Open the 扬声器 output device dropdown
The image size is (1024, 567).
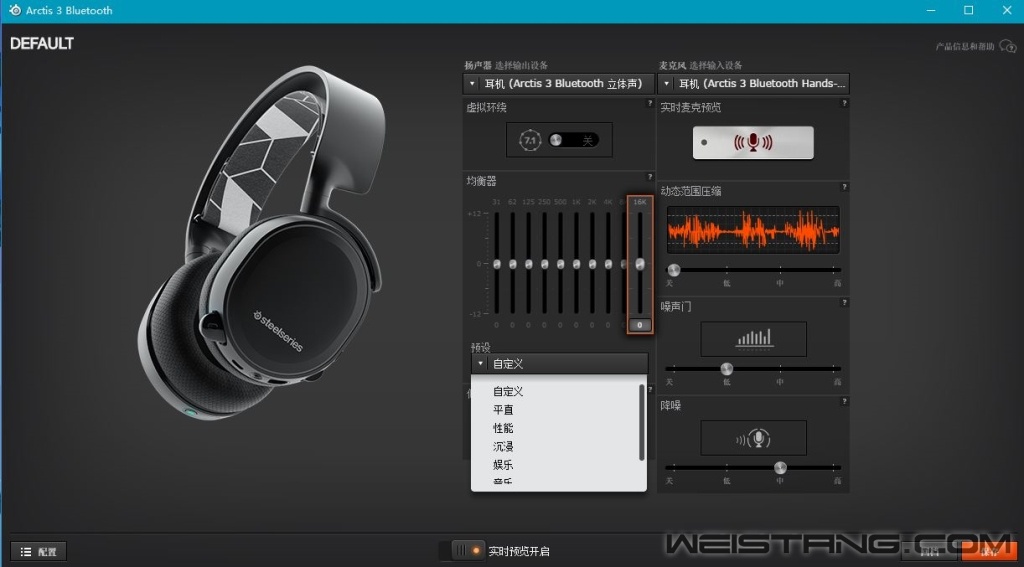(559, 84)
